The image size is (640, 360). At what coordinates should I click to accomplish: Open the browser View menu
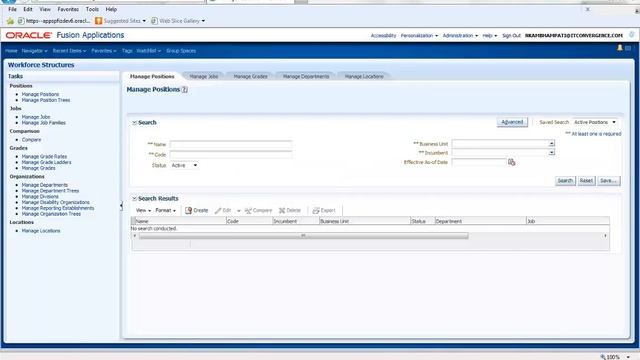(45, 9)
